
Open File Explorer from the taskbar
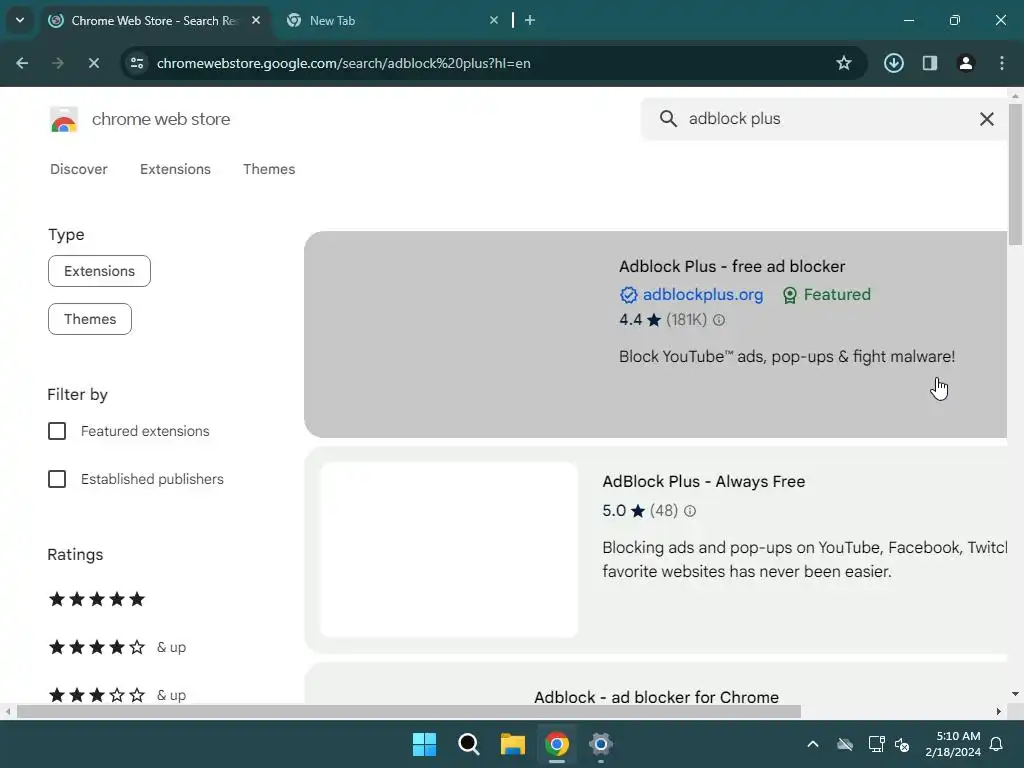click(x=513, y=744)
